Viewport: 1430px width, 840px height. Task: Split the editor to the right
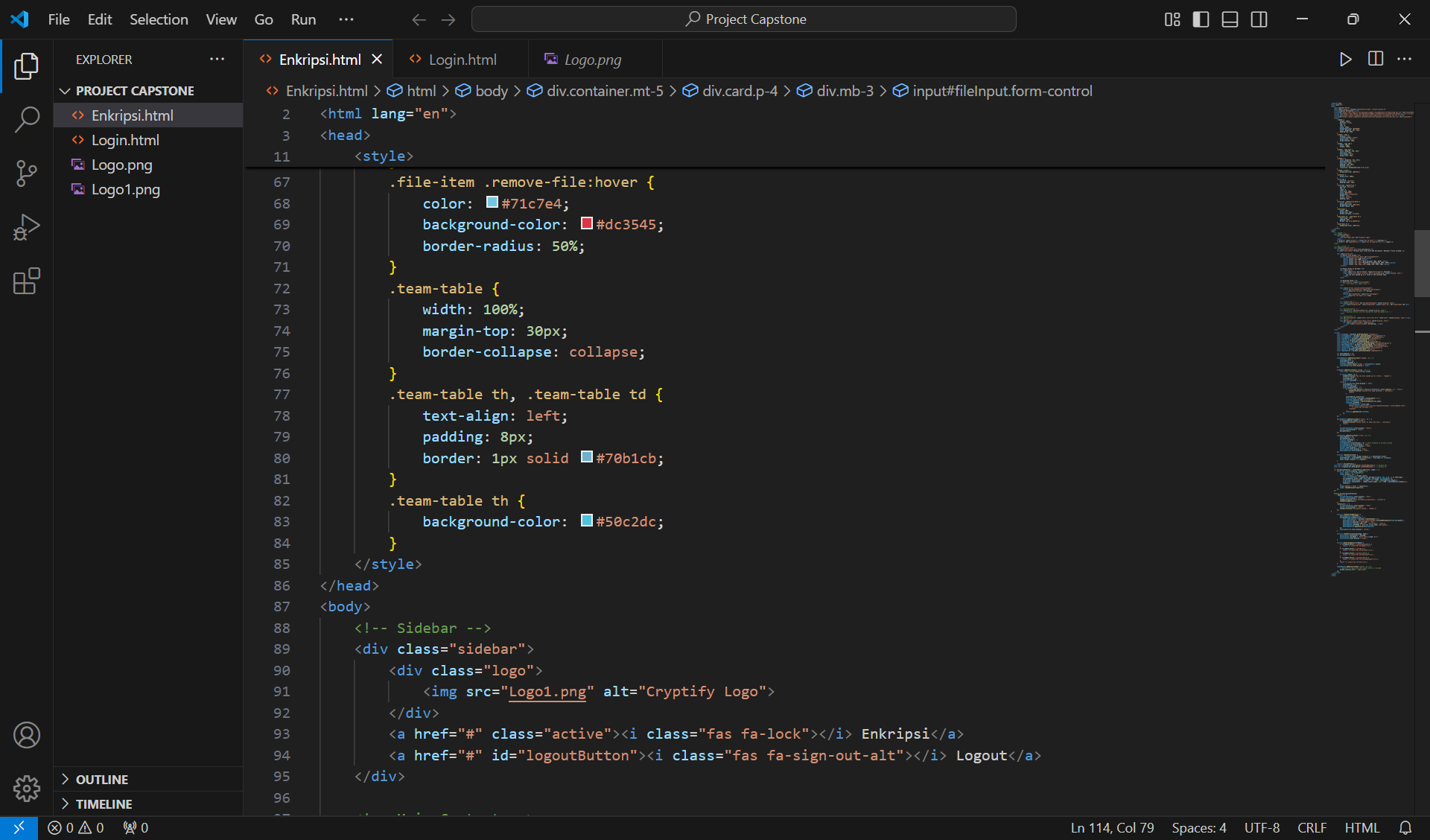tap(1376, 60)
